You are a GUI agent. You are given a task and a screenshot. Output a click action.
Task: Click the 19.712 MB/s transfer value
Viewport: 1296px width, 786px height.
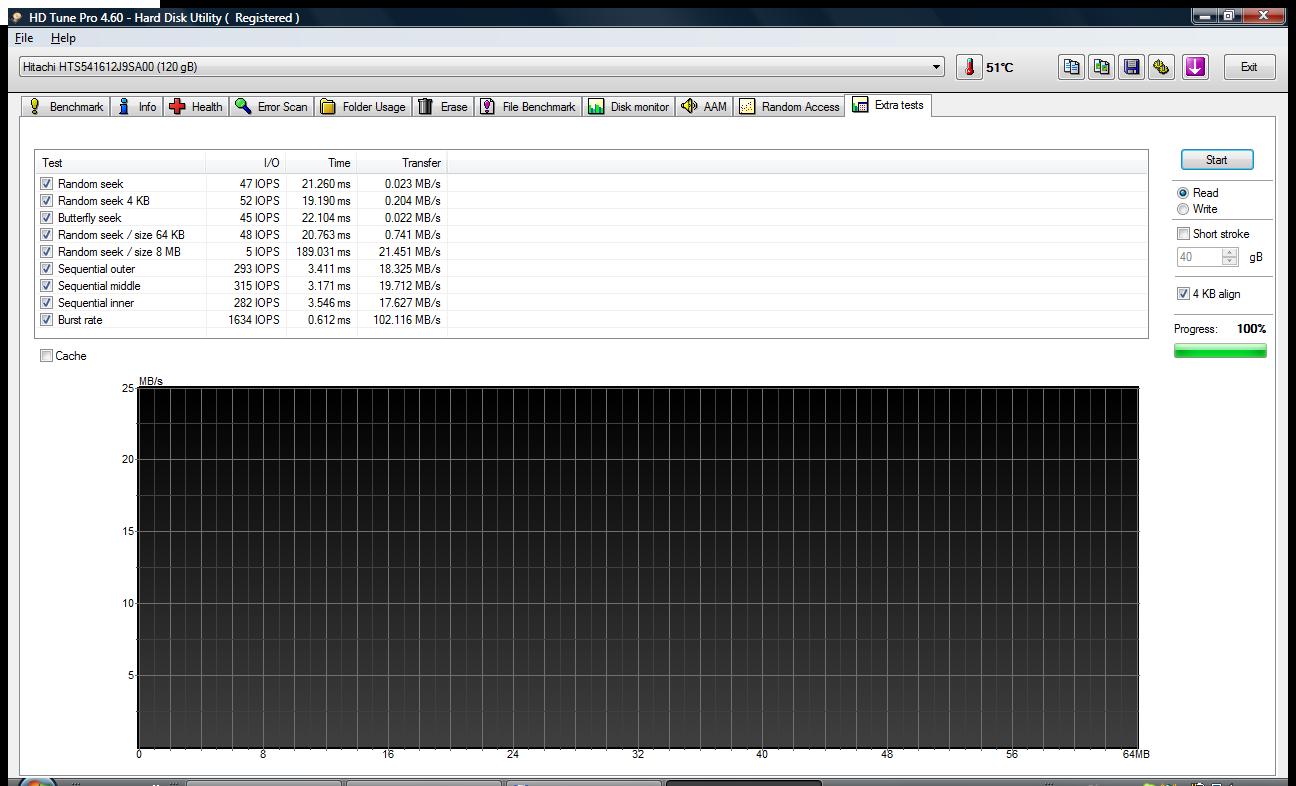(410, 286)
